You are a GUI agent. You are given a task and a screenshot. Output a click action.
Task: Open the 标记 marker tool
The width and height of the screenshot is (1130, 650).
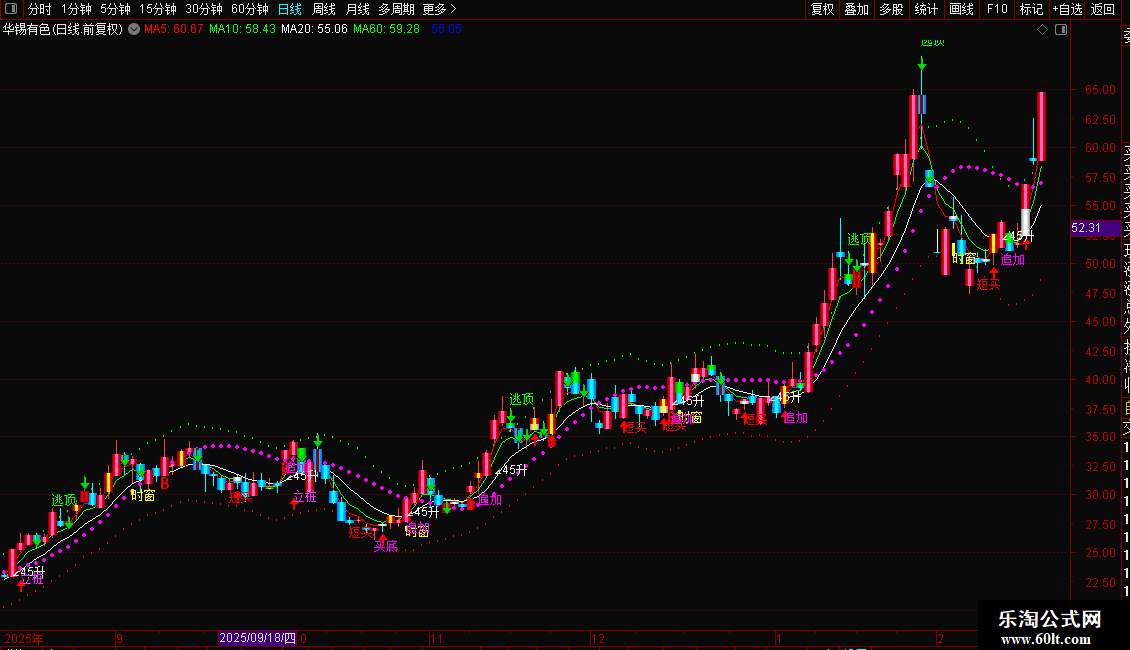[1031, 9]
